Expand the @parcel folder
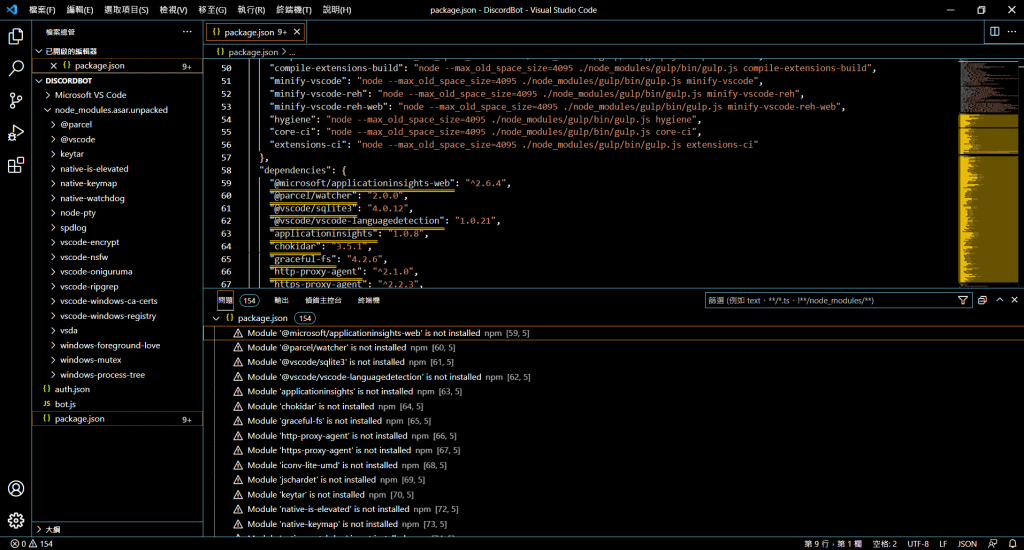 pos(53,124)
